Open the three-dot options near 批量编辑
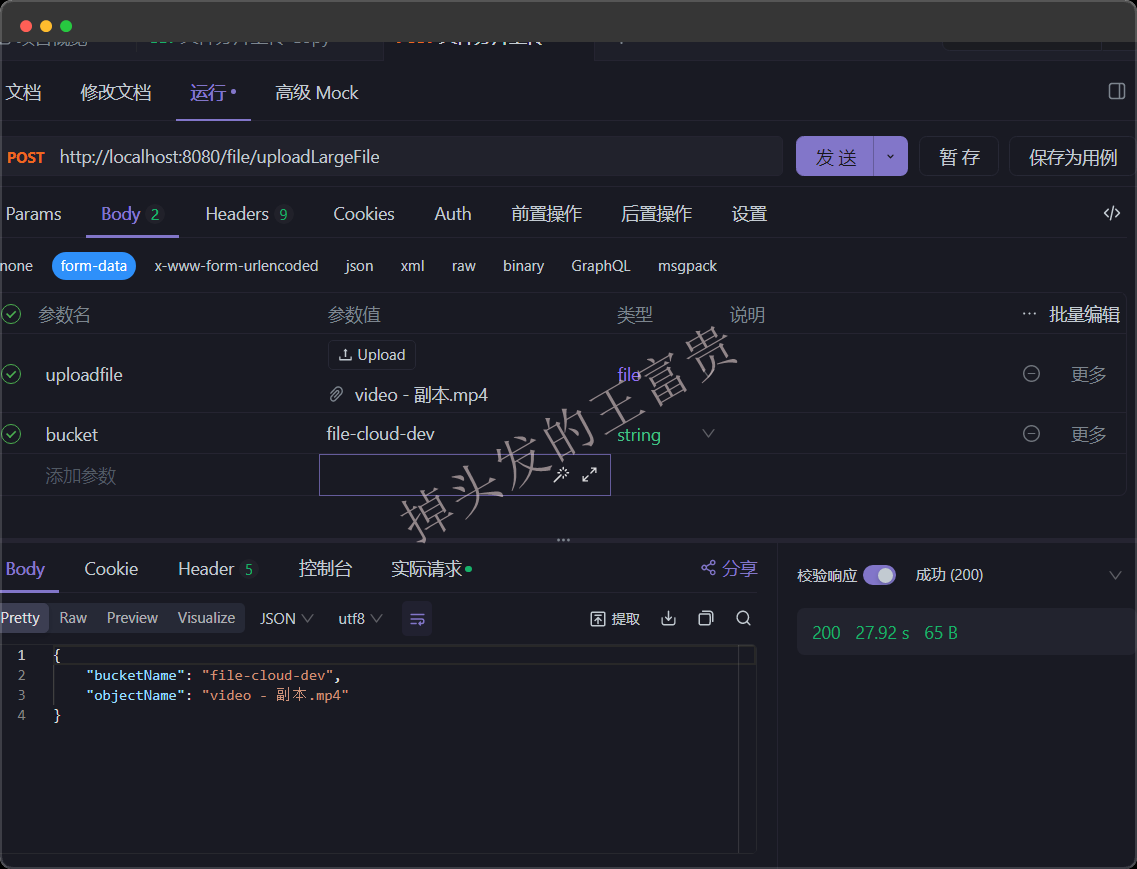The image size is (1137, 869). pyautogui.click(x=1029, y=314)
